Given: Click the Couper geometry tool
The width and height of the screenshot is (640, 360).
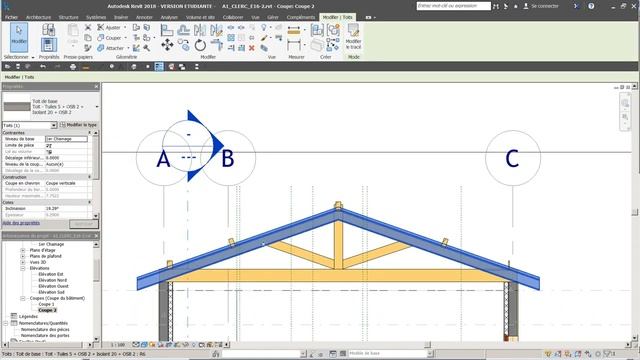Looking at the screenshot, I should pos(109,38).
